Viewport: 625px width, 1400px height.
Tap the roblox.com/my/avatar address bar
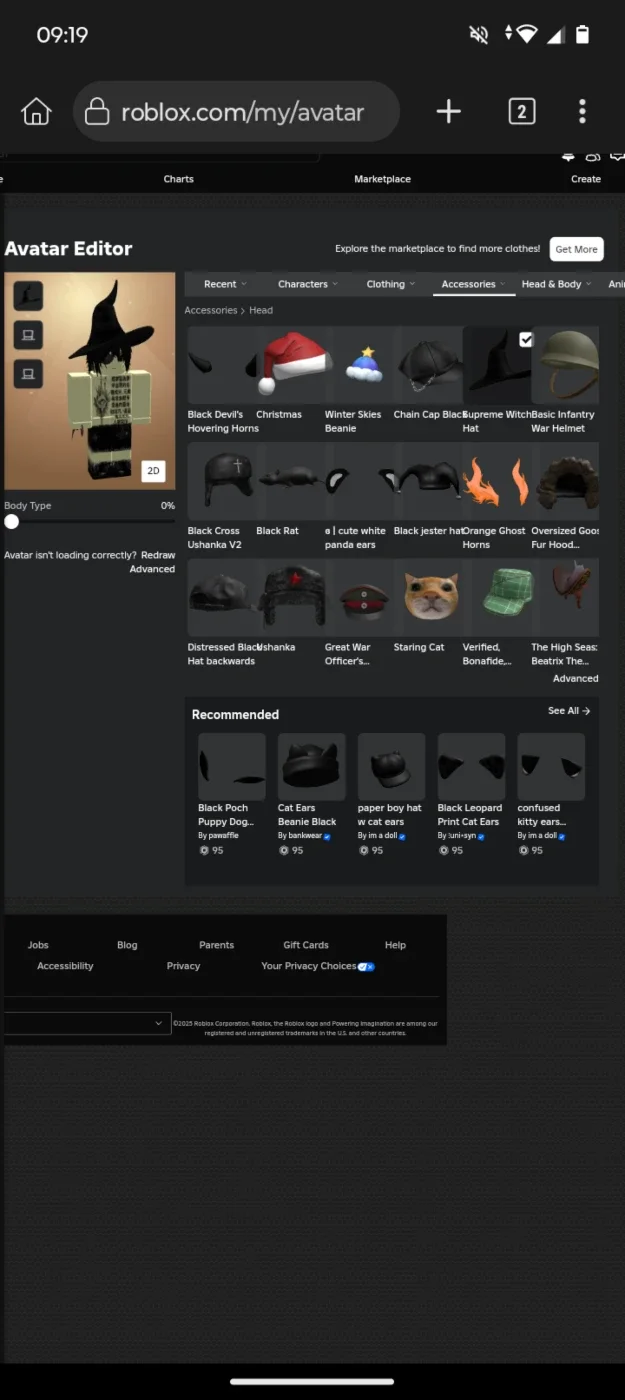point(236,111)
